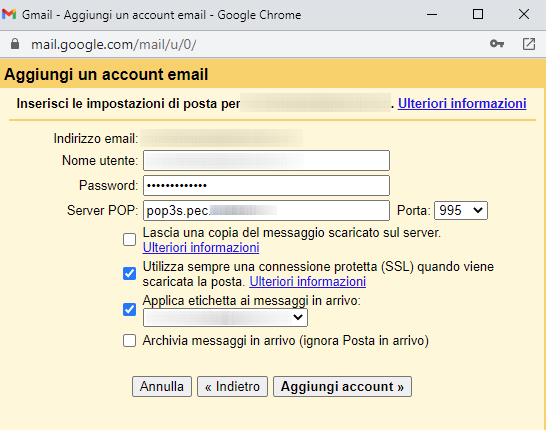Screen dimensions: 546x430
Task: Open Ulteriori informazioni link beside SSL option
Action: coord(307,281)
